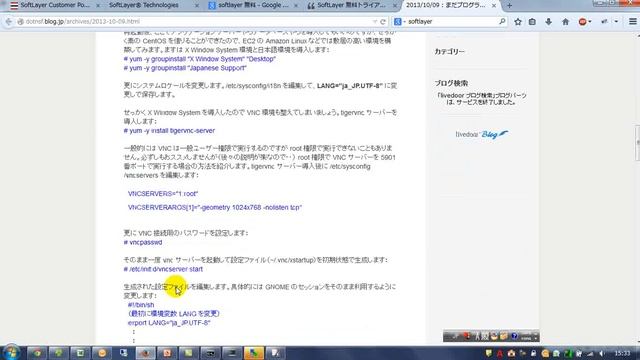The height and width of the screenshot is (360, 640).
Task: Close the SoftLayer® Technologies tab
Action: pyautogui.click(x=197, y=6)
